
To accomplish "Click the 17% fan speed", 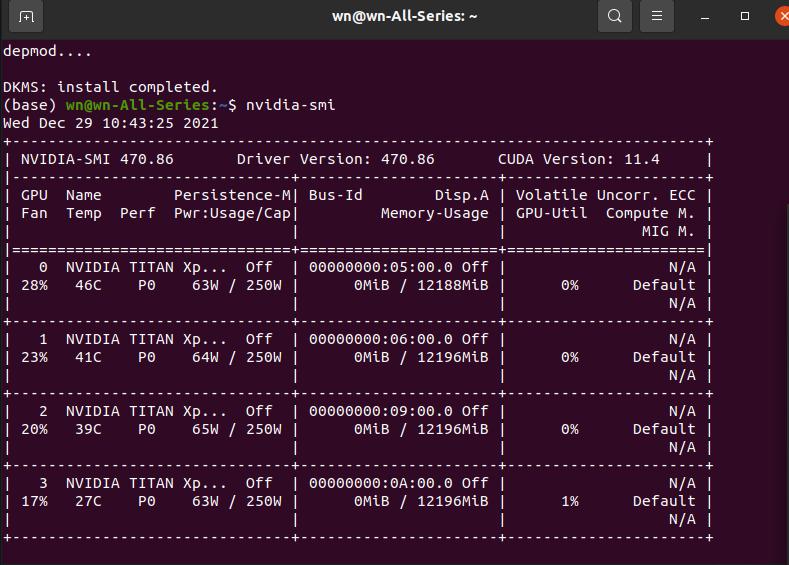I will point(34,501).
